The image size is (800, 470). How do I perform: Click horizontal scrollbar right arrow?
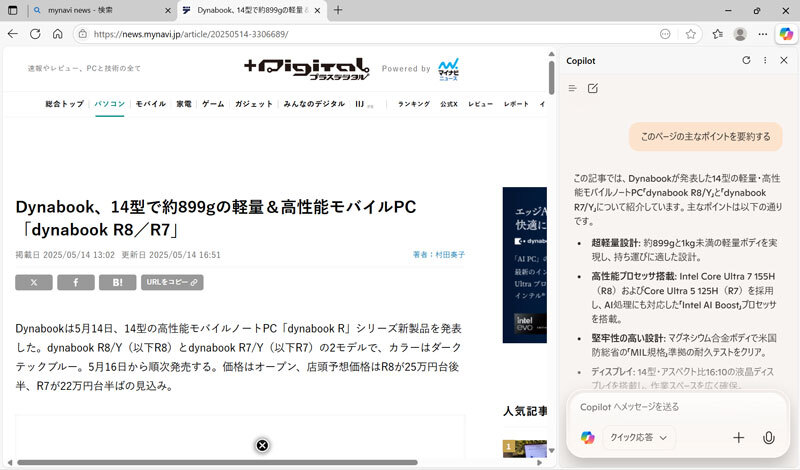tap(539, 462)
